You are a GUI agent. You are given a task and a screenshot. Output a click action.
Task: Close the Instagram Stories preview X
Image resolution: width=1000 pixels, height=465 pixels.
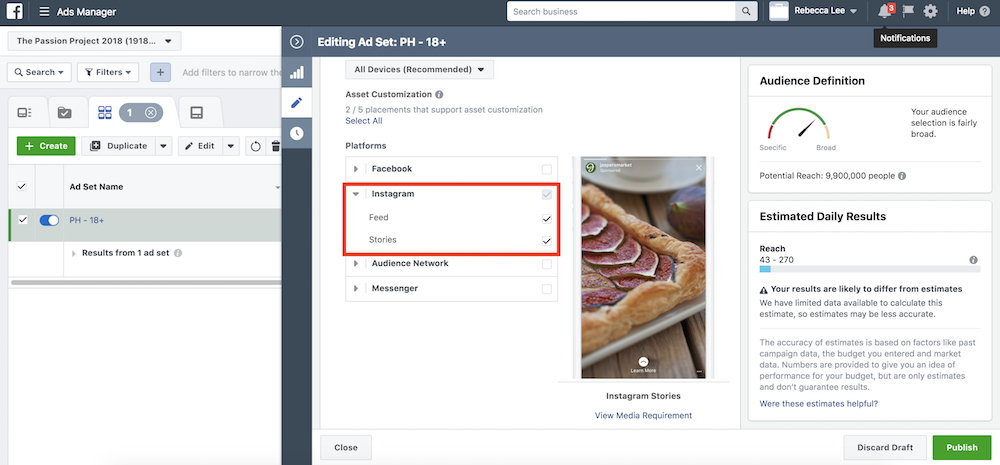click(698, 168)
